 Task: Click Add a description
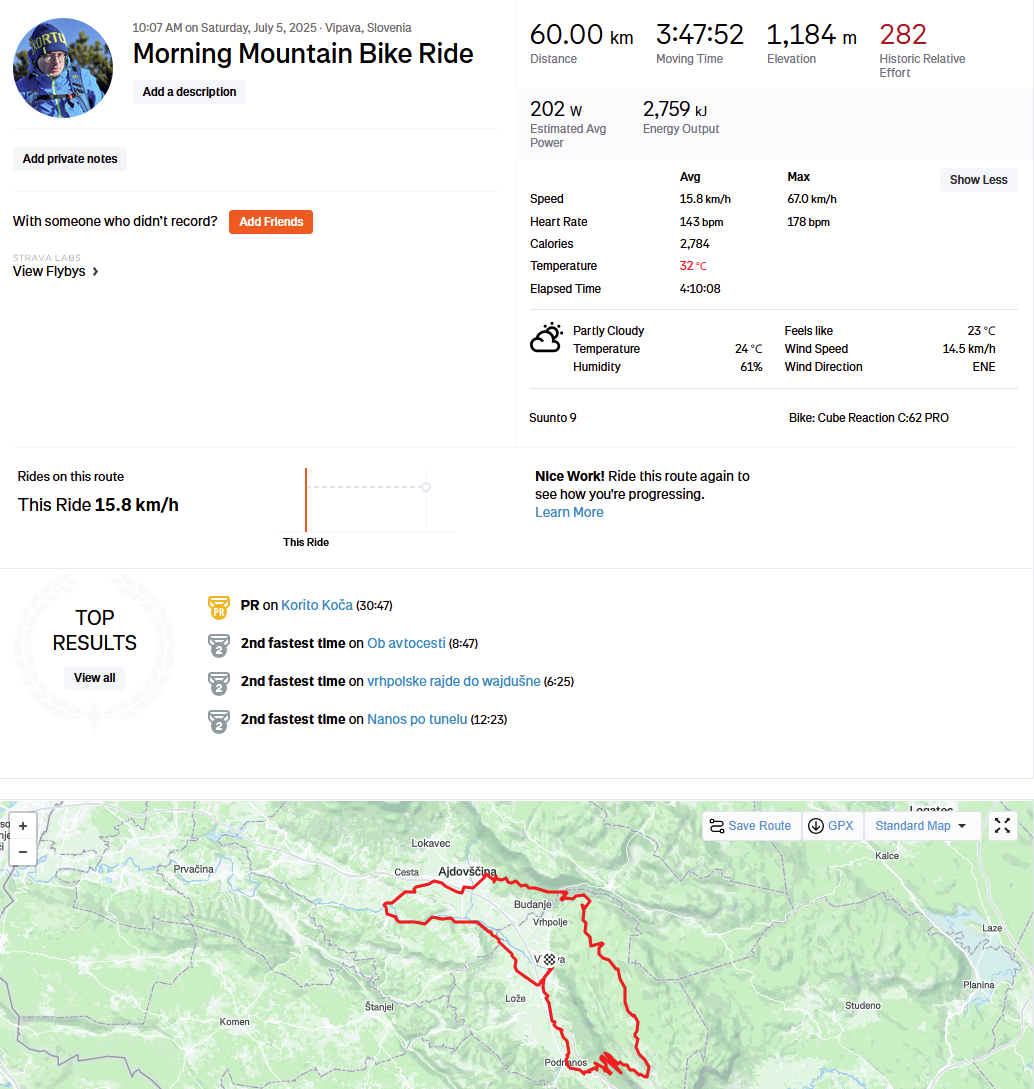click(x=189, y=92)
